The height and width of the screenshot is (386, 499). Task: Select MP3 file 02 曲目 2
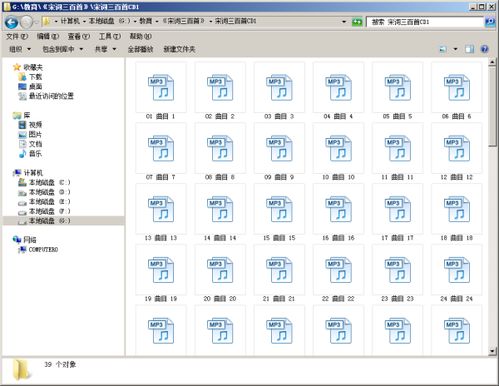(x=220, y=91)
